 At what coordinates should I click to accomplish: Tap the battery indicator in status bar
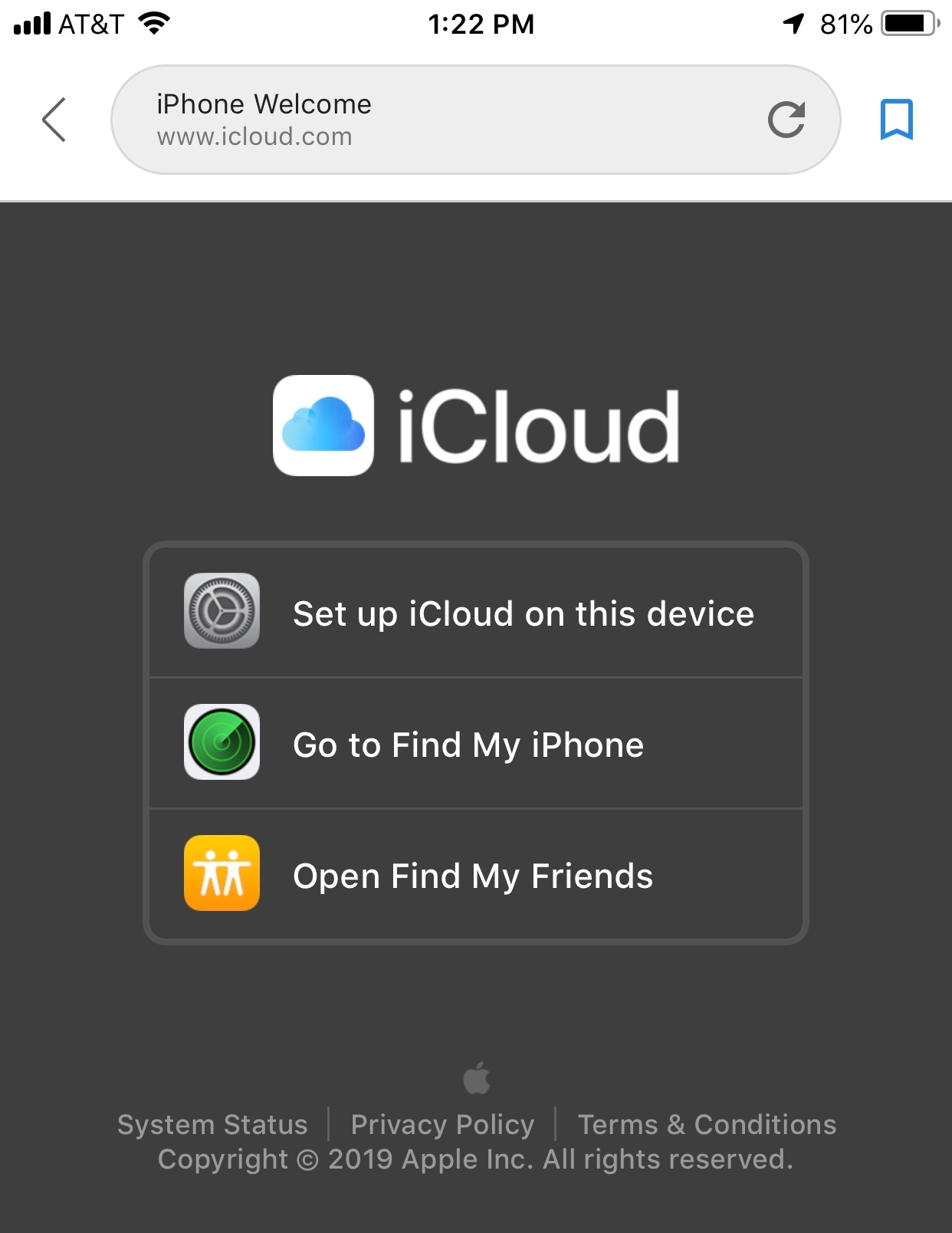point(910,24)
